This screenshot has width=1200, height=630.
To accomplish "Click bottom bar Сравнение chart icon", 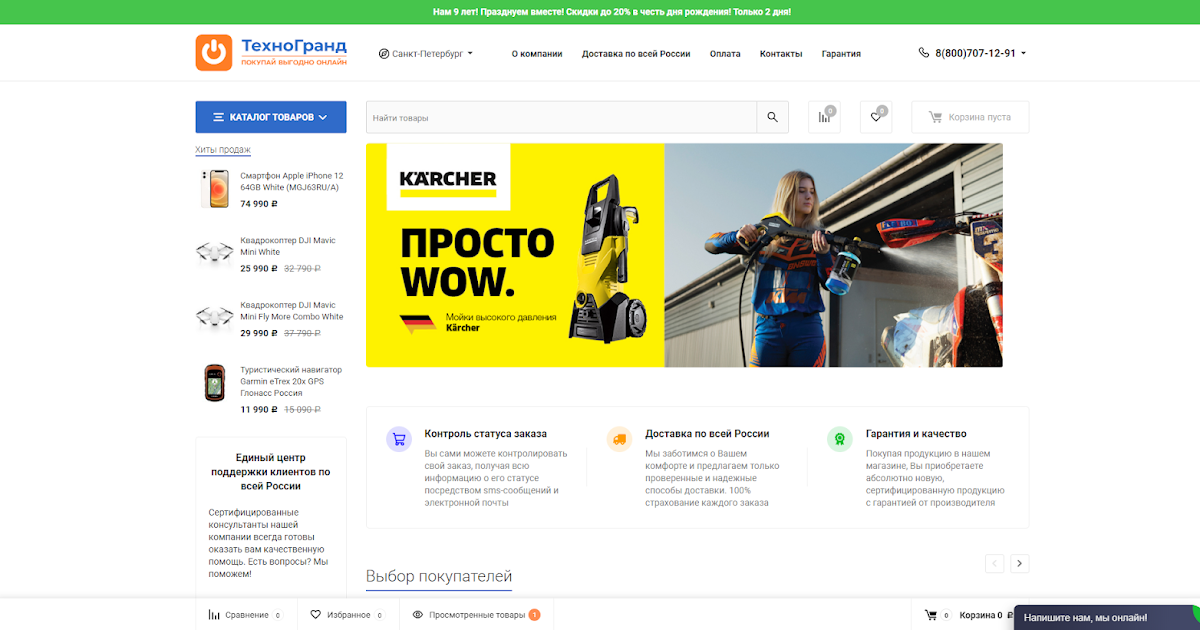I will click(x=214, y=615).
